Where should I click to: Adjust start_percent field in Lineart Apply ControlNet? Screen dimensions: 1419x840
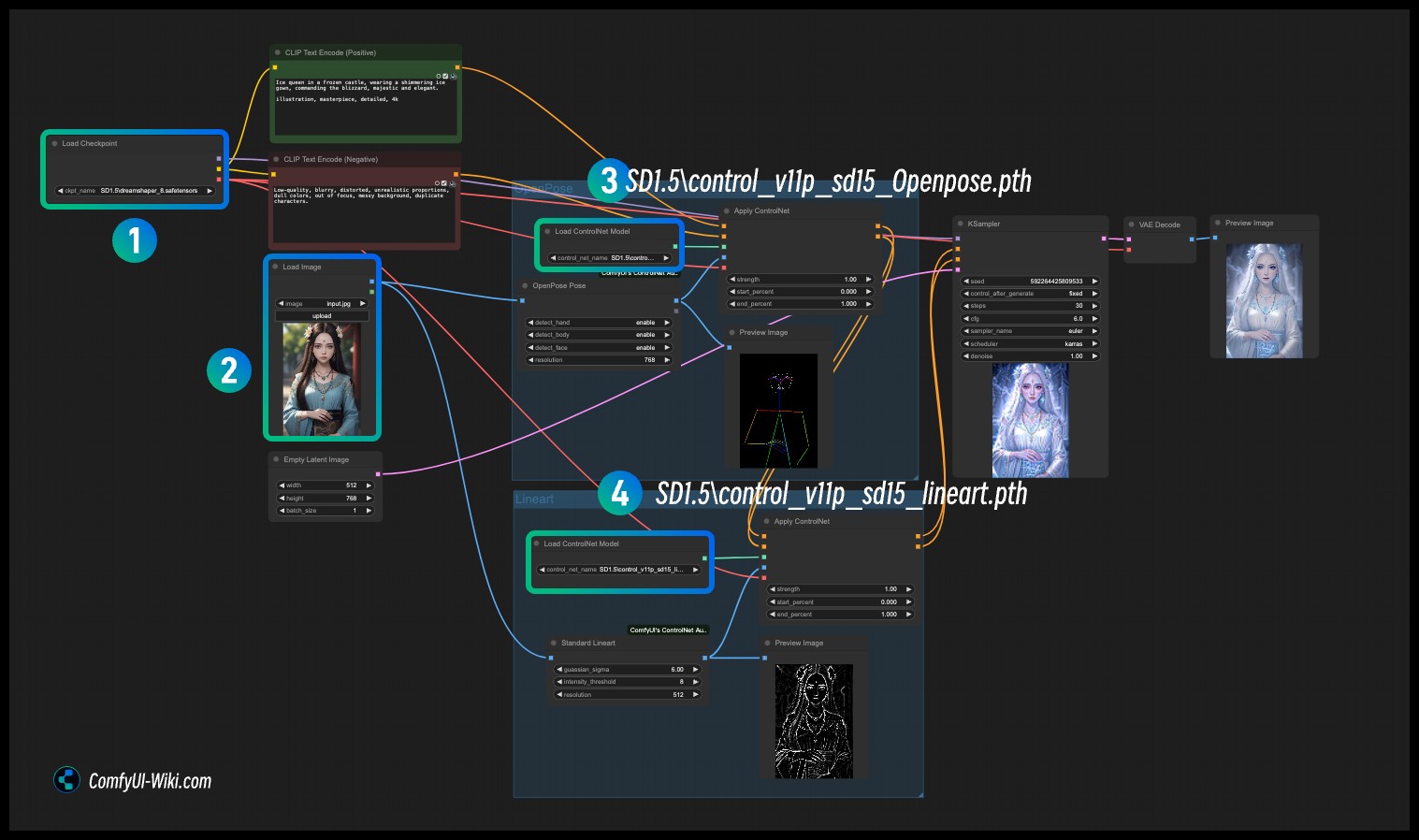(x=840, y=602)
